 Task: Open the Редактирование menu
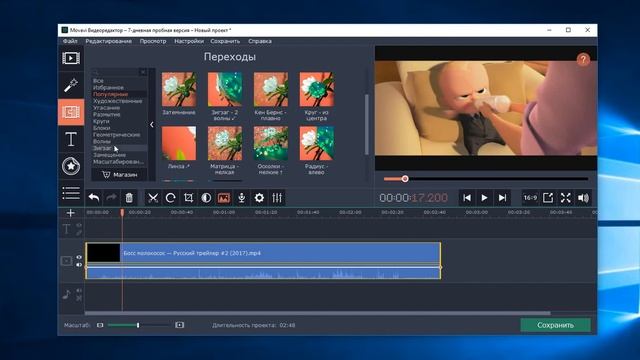pos(109,41)
